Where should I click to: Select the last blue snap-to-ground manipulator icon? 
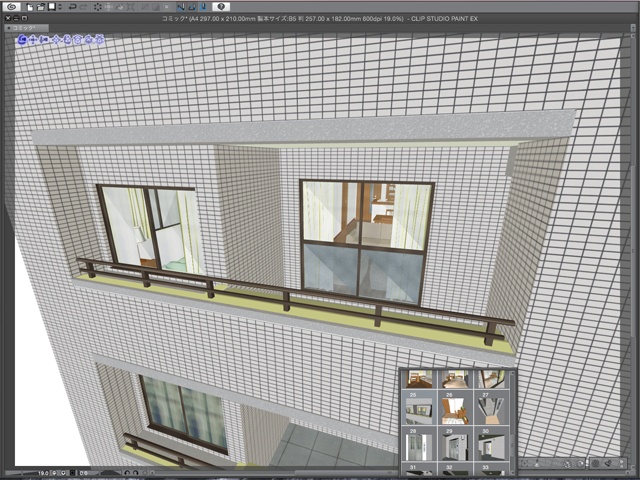[99, 40]
